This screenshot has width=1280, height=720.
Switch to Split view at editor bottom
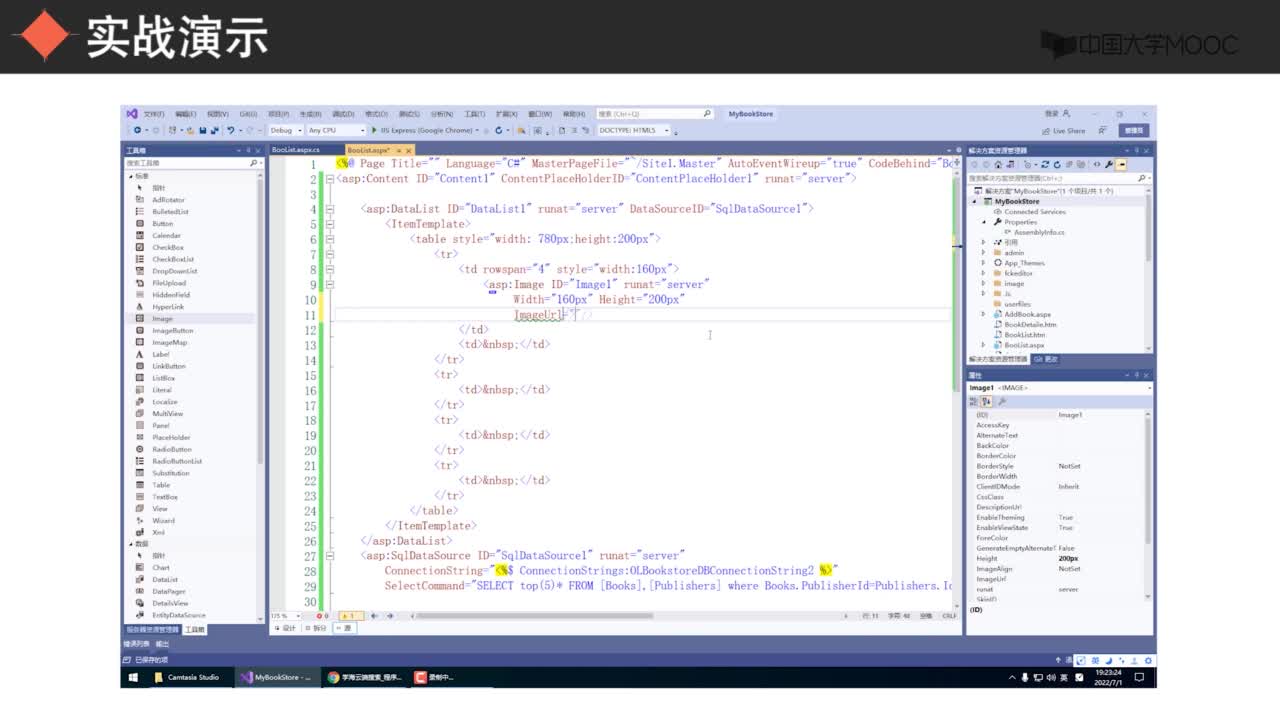tap(316, 628)
